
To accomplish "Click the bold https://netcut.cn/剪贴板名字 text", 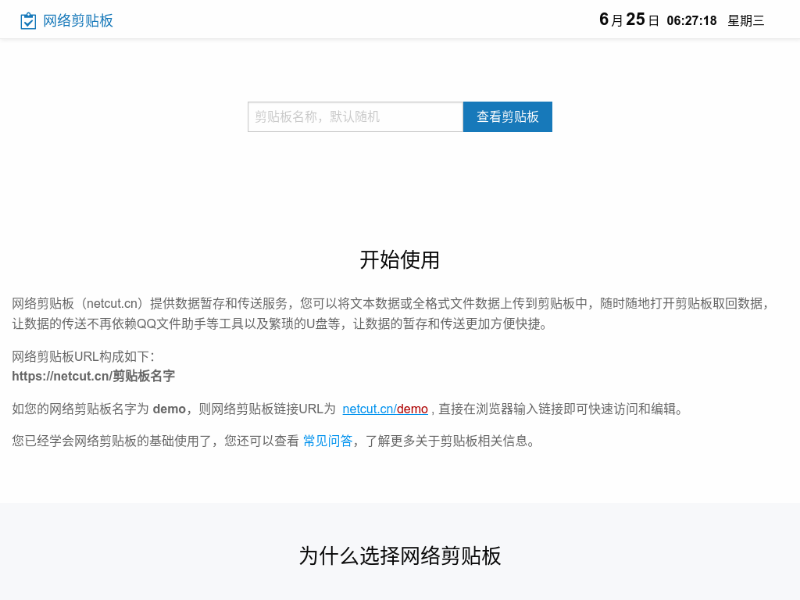I will [93, 377].
